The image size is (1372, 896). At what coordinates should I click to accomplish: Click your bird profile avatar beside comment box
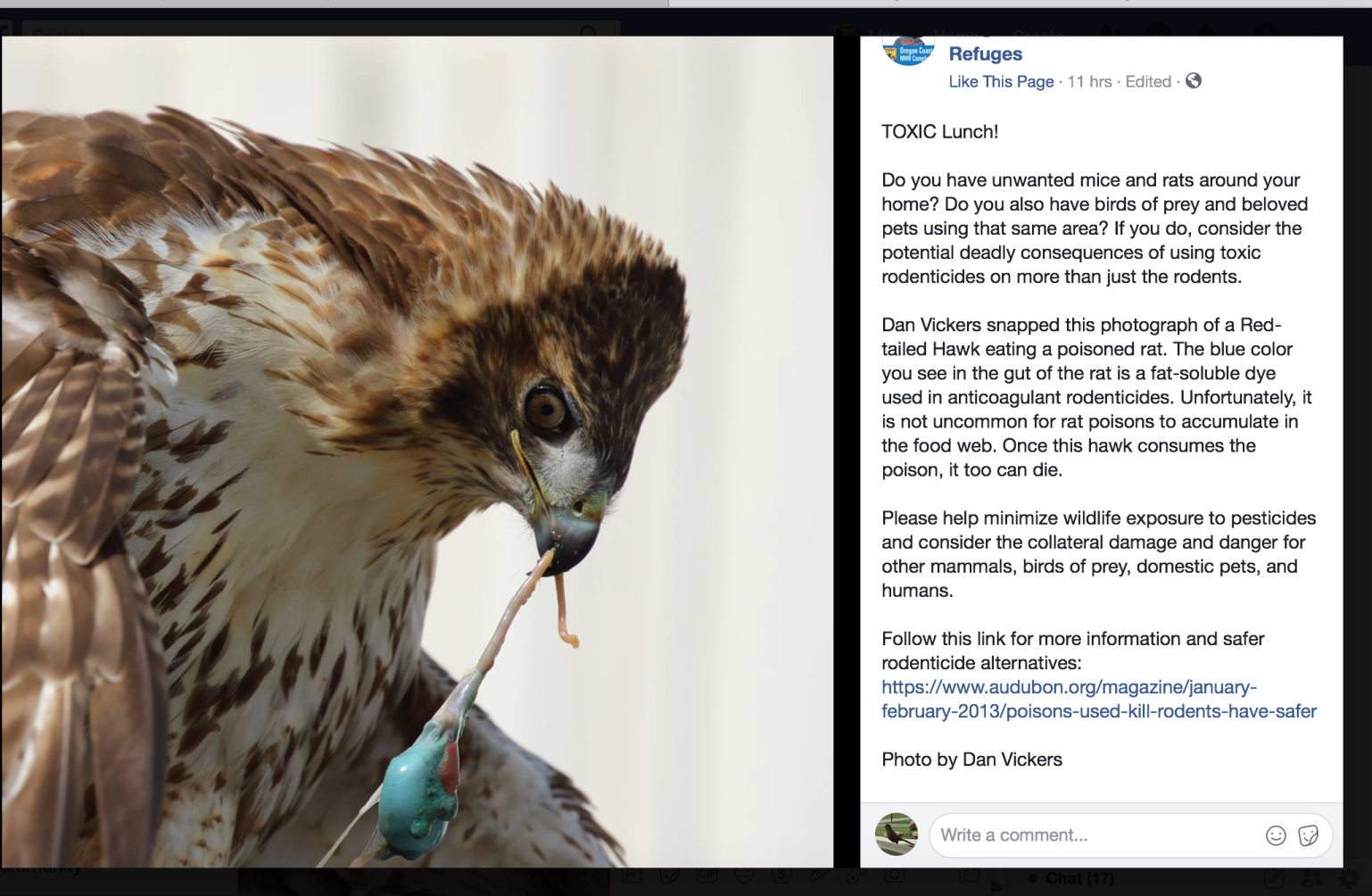[897, 834]
